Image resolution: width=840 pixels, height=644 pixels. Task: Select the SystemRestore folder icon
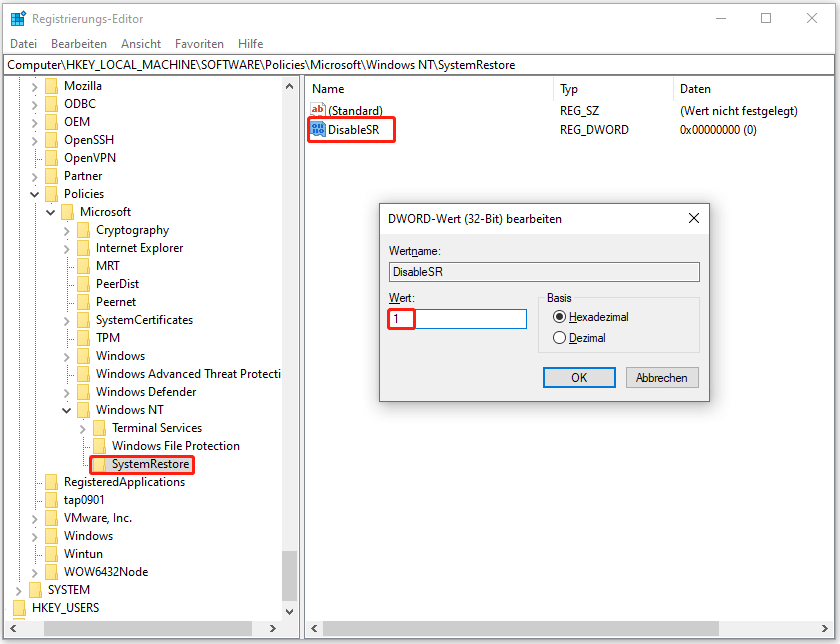pos(100,464)
